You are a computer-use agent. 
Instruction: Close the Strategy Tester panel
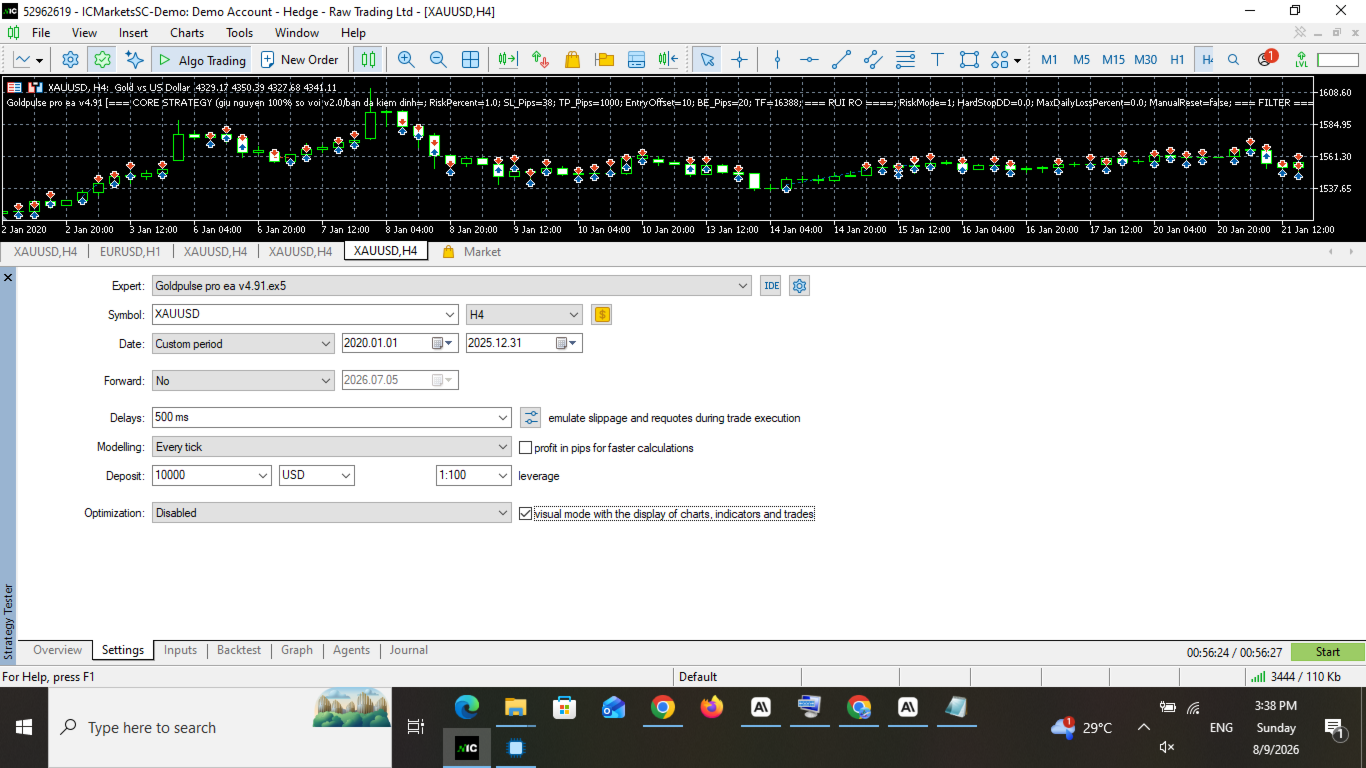[x=8, y=276]
